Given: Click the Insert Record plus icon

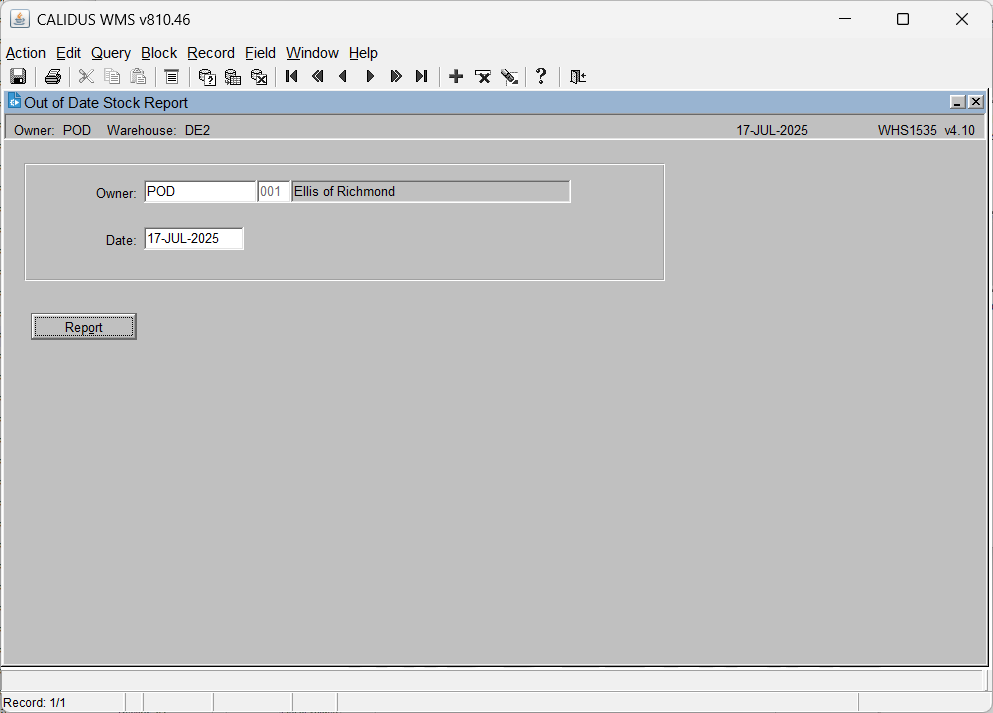Looking at the screenshot, I should (x=456, y=77).
